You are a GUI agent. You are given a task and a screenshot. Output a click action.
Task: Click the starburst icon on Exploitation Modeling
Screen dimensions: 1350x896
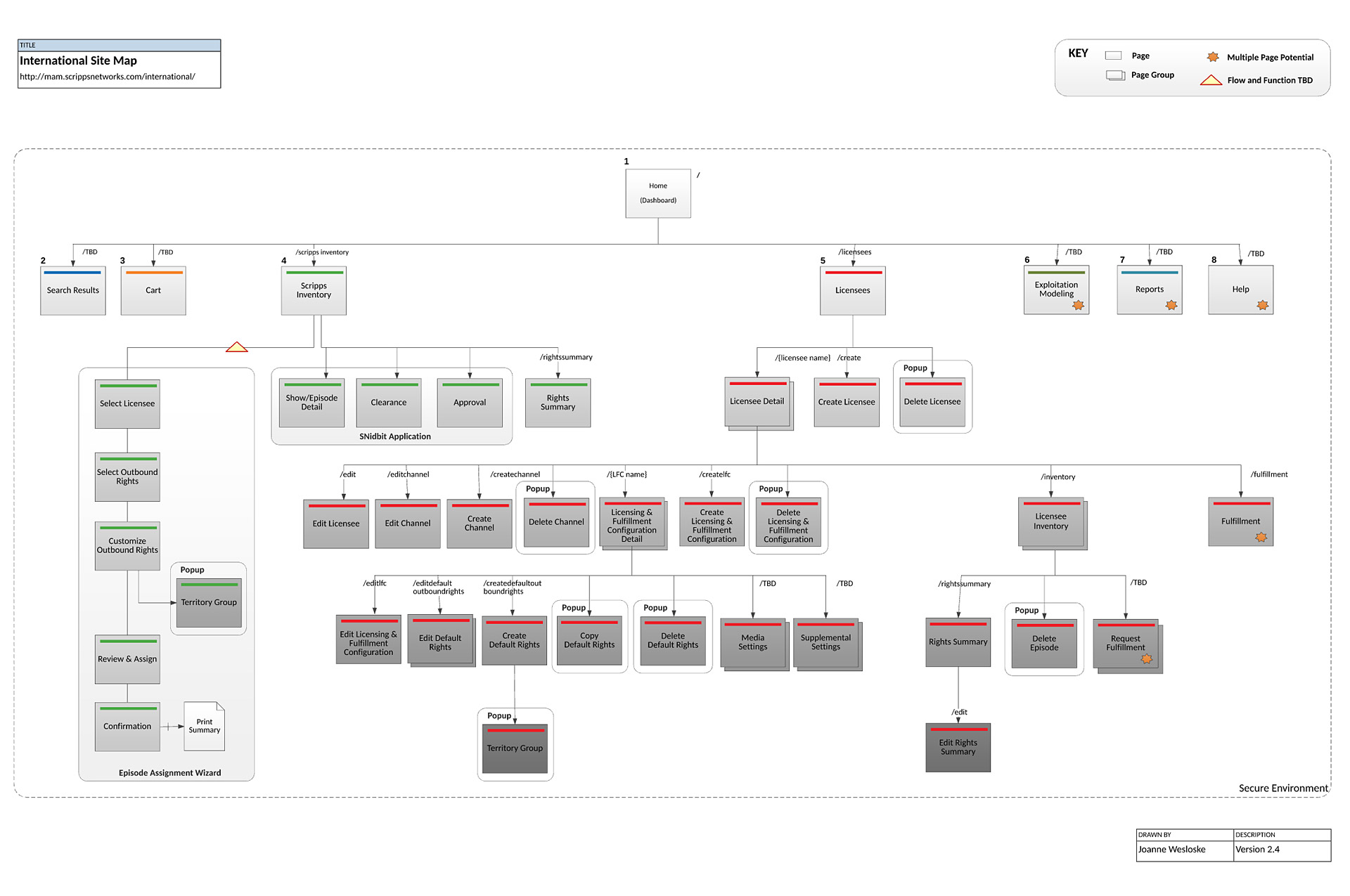1078,305
